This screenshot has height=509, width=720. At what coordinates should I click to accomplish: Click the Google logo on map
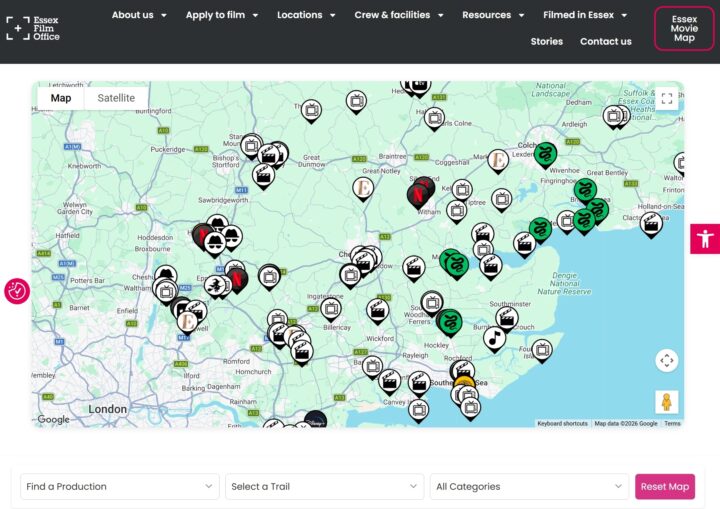coord(53,419)
